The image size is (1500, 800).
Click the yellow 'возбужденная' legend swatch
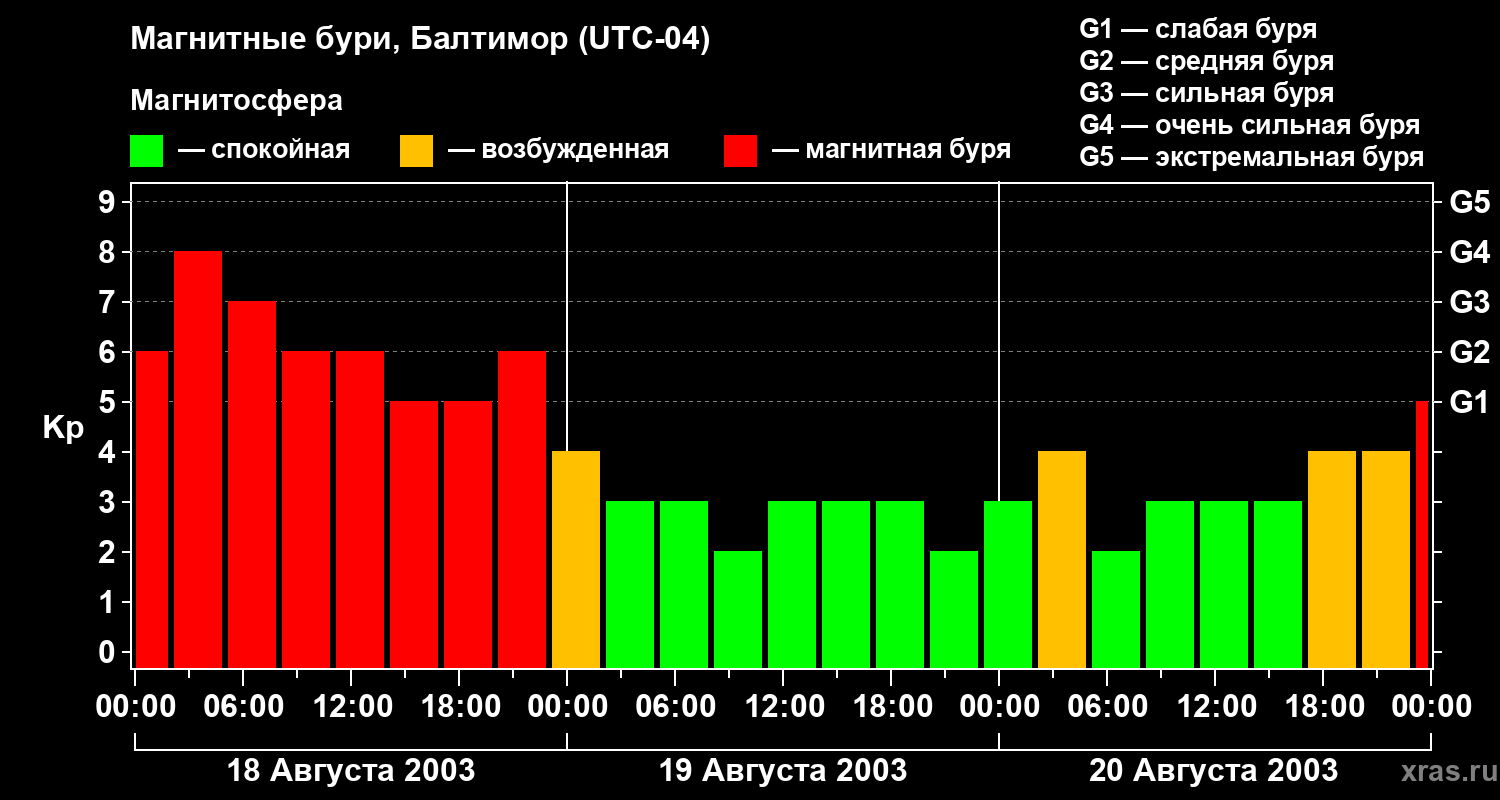tap(417, 151)
